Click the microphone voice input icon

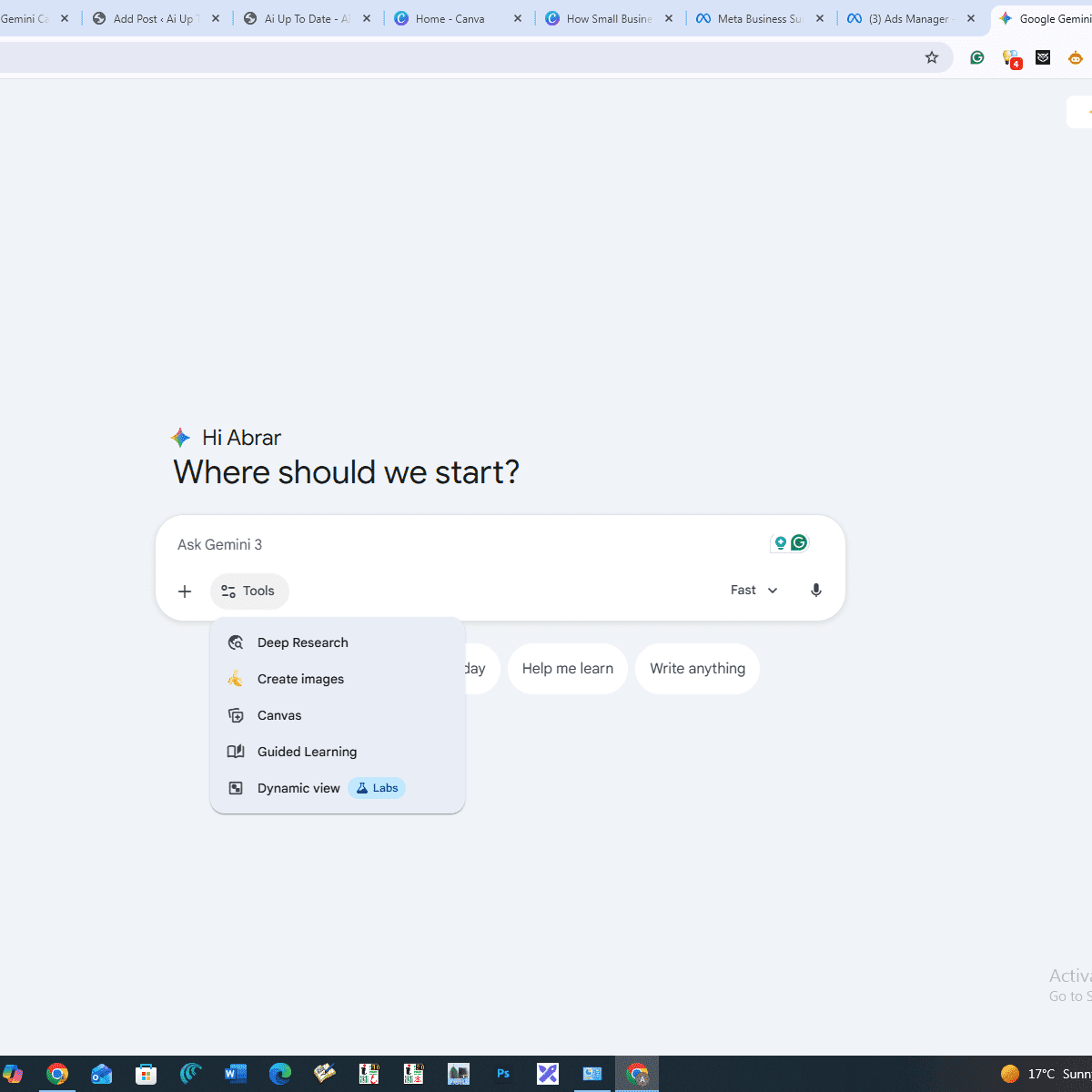815,591
